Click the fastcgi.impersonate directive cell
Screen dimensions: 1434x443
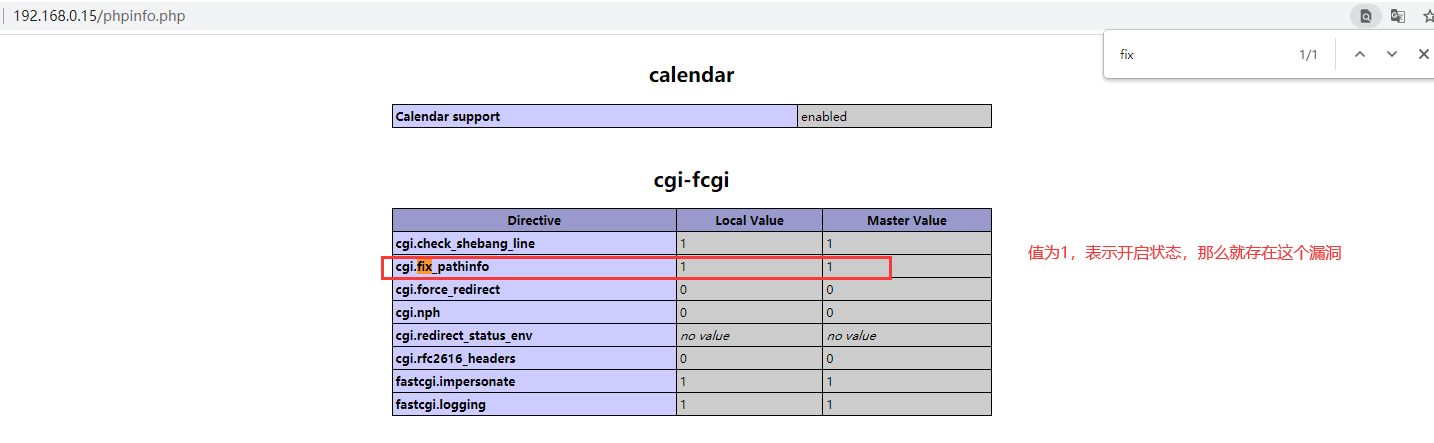pyautogui.click(x=455, y=381)
